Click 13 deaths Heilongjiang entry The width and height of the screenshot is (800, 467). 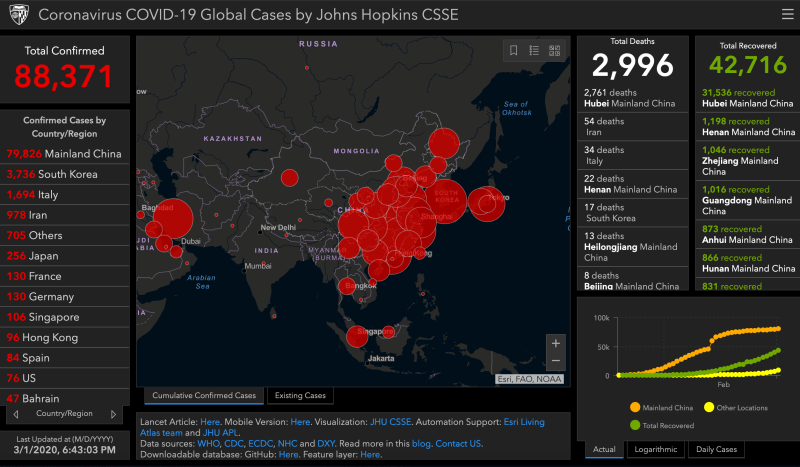point(633,247)
